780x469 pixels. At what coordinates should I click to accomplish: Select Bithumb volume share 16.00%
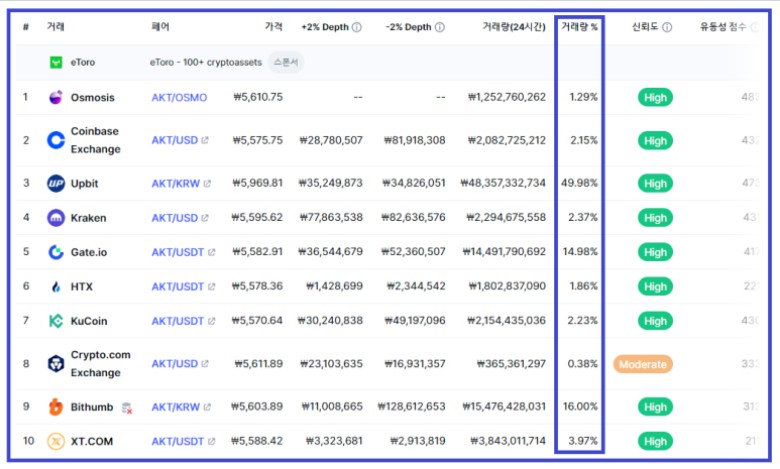pyautogui.click(x=580, y=407)
